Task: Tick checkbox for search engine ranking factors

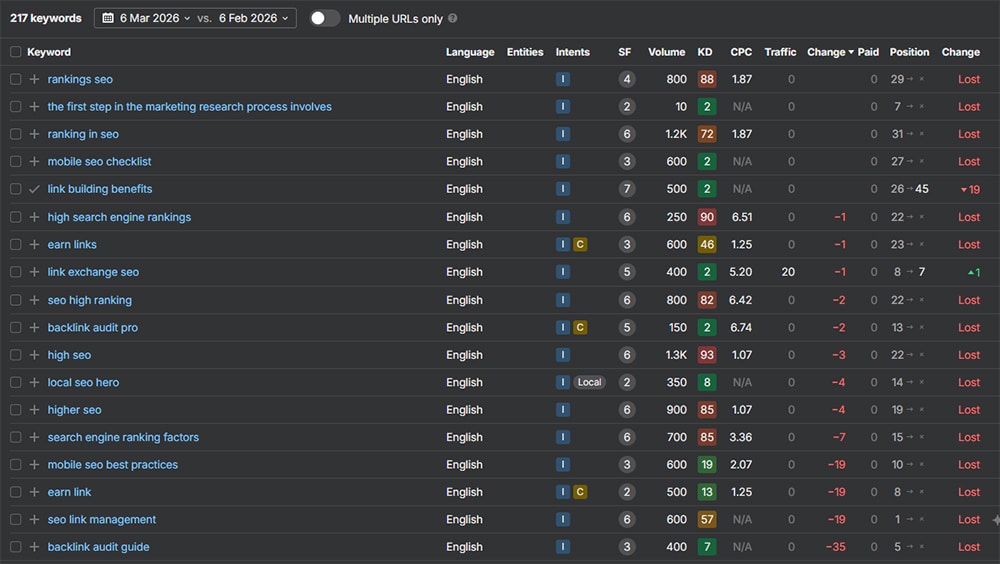Action: click(15, 437)
